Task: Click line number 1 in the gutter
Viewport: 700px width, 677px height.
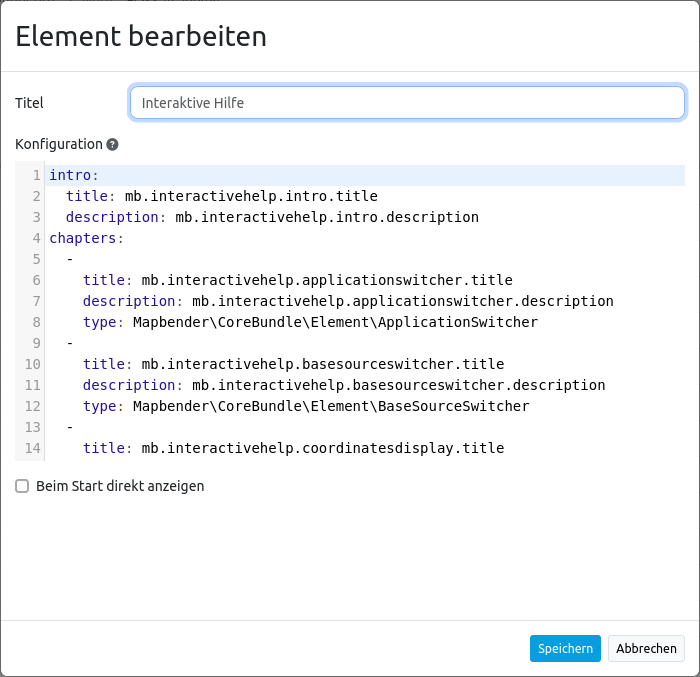Action: click(x=36, y=175)
